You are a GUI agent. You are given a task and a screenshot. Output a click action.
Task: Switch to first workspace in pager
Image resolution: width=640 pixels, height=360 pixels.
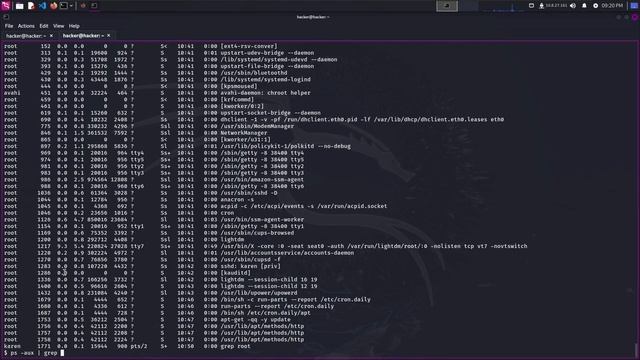pos(447,6)
